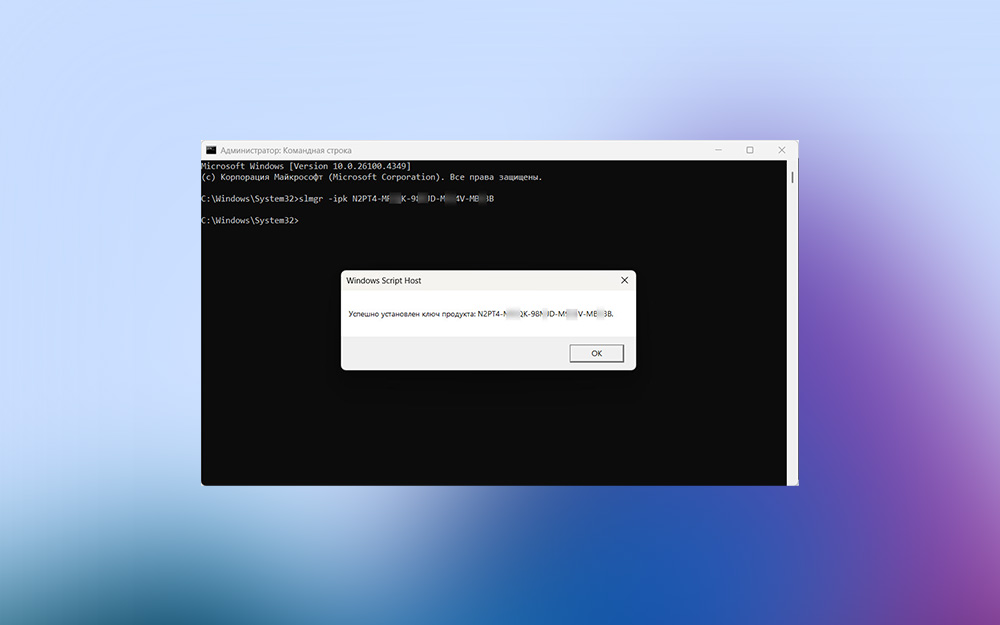Minimize the Command Prompt window

(x=718, y=150)
